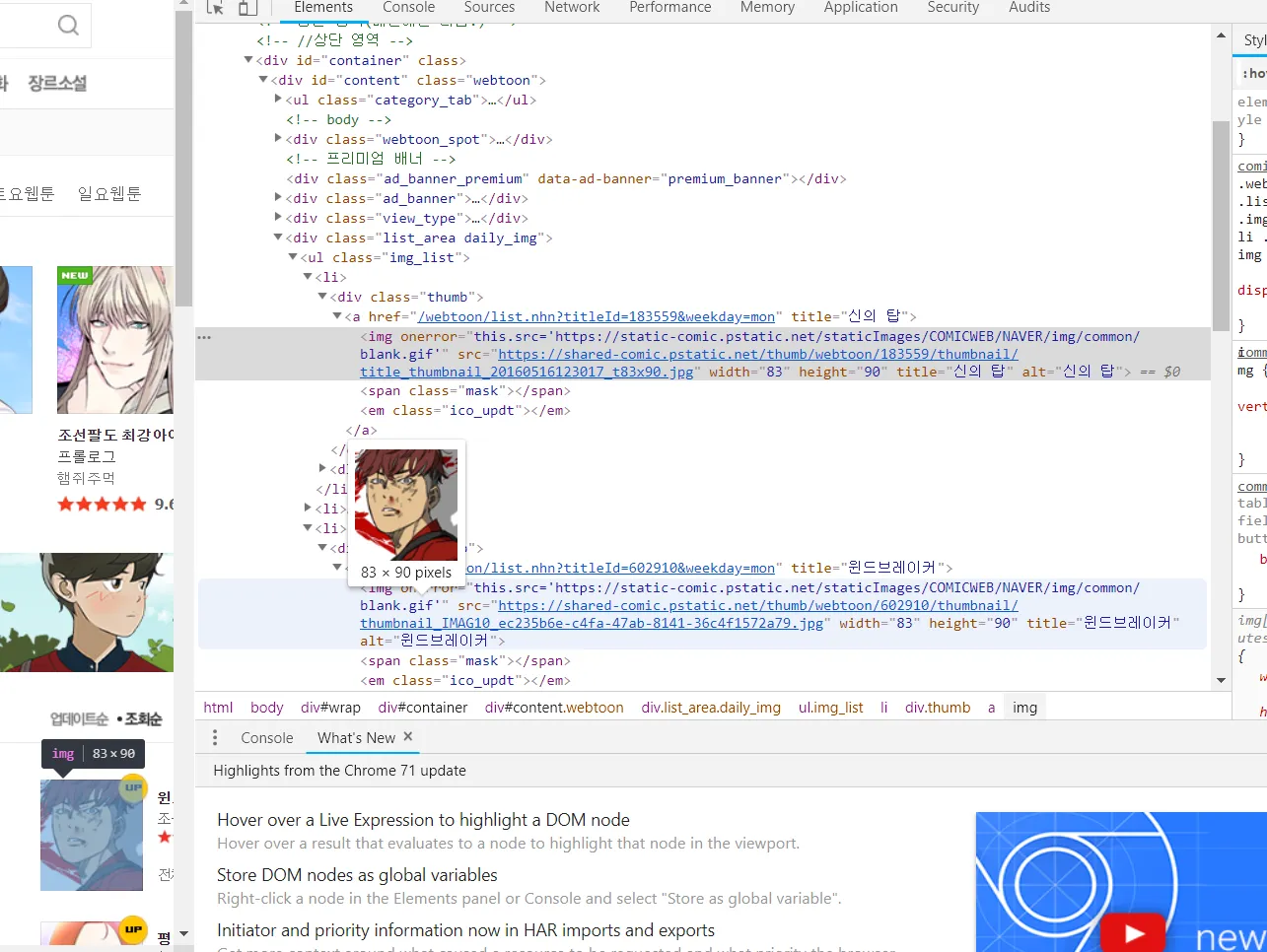Select ul.img_list in the breadcrumb

(x=830, y=708)
